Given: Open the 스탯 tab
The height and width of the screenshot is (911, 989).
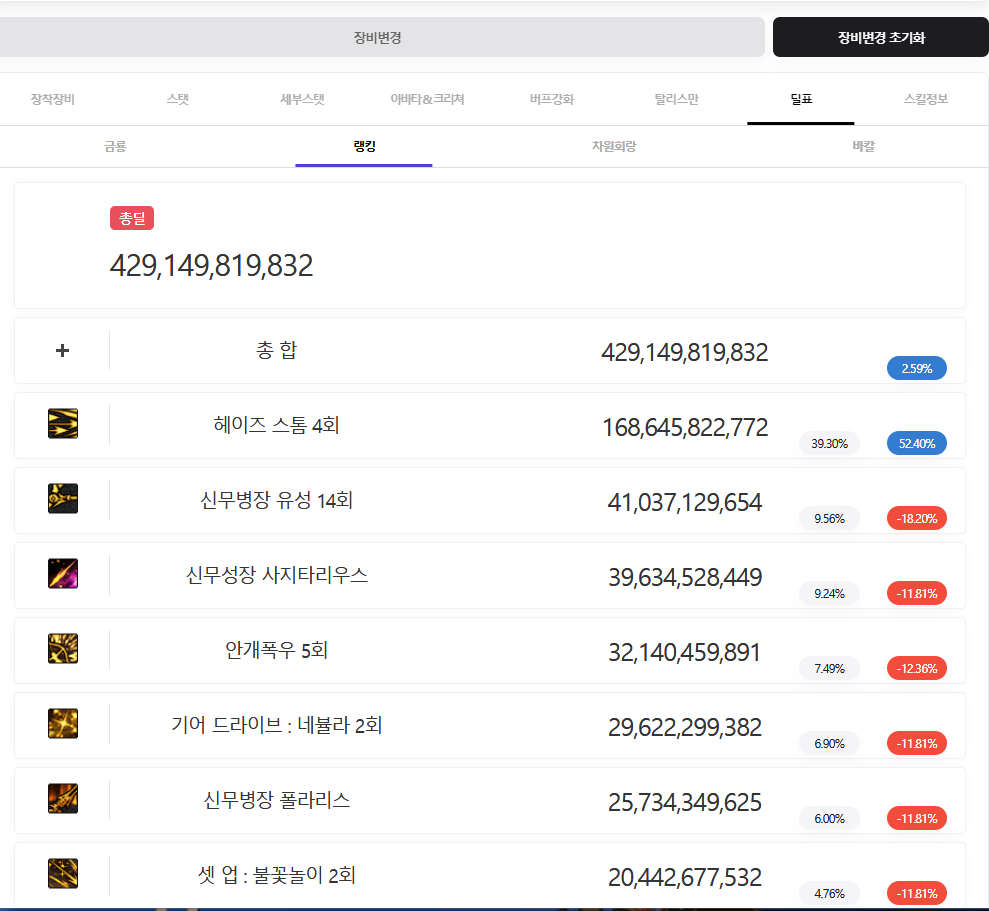Looking at the screenshot, I should (x=177, y=99).
